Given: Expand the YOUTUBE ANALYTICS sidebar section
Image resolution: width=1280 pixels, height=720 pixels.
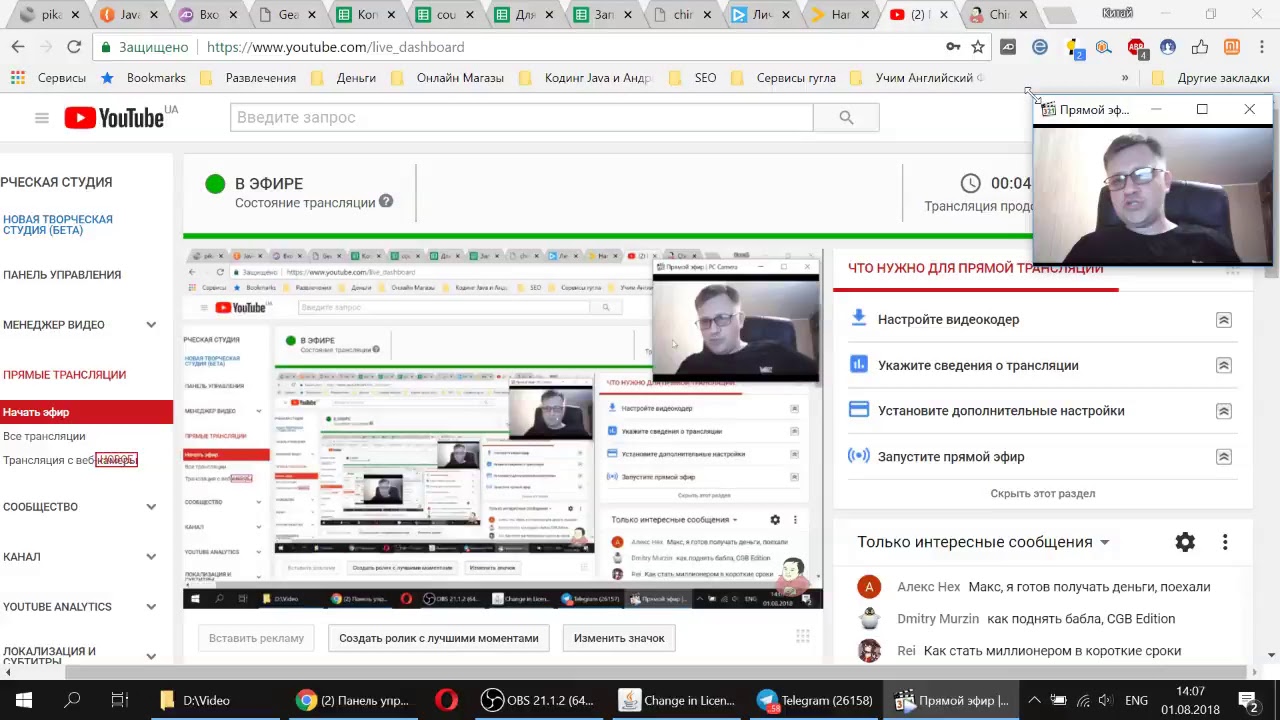Looking at the screenshot, I should pos(151,607).
